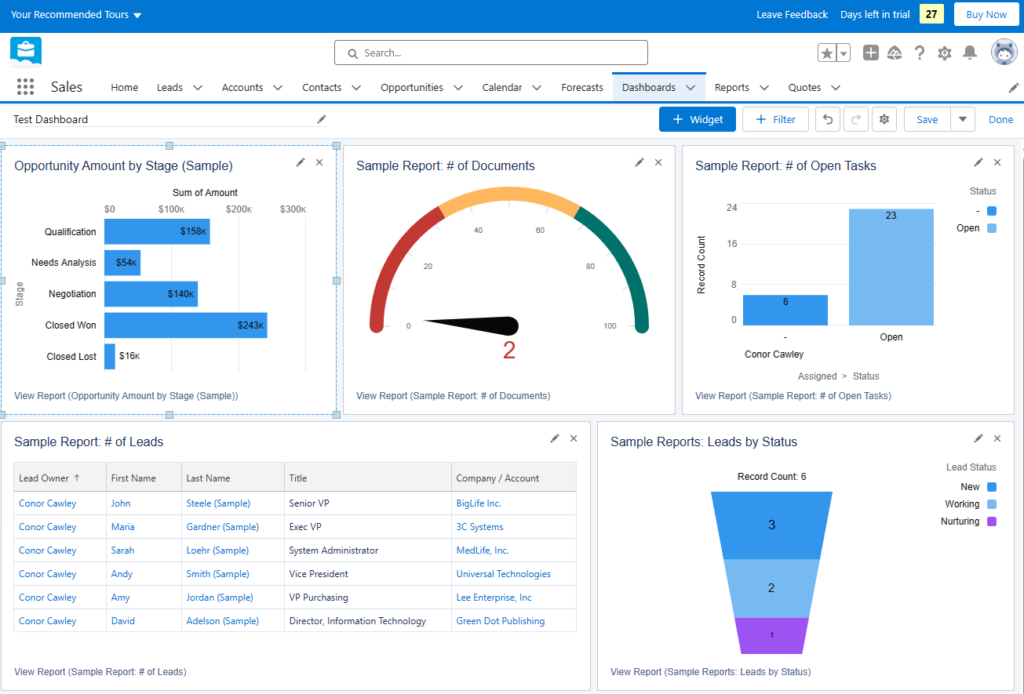Open the notifications bell
The width and height of the screenshot is (1024, 694).
tap(968, 52)
